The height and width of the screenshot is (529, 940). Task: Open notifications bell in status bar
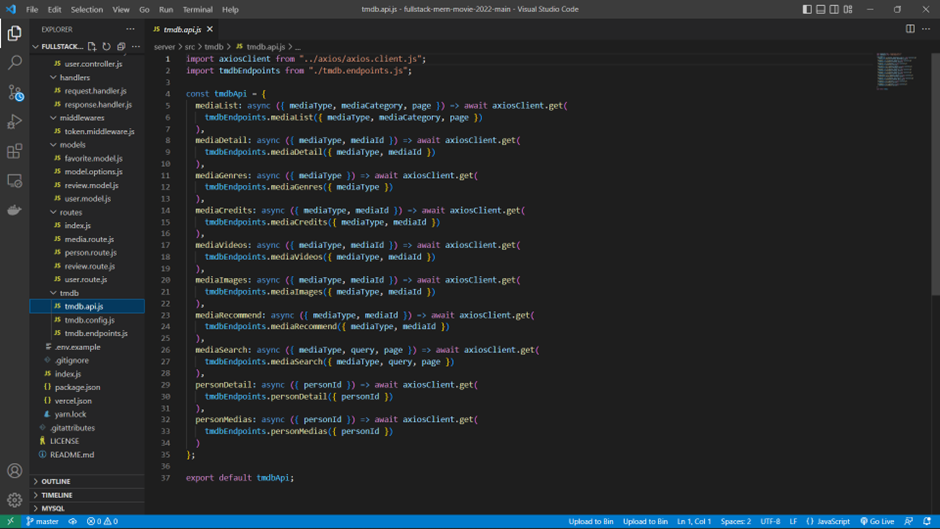pyautogui.click(x=927, y=521)
